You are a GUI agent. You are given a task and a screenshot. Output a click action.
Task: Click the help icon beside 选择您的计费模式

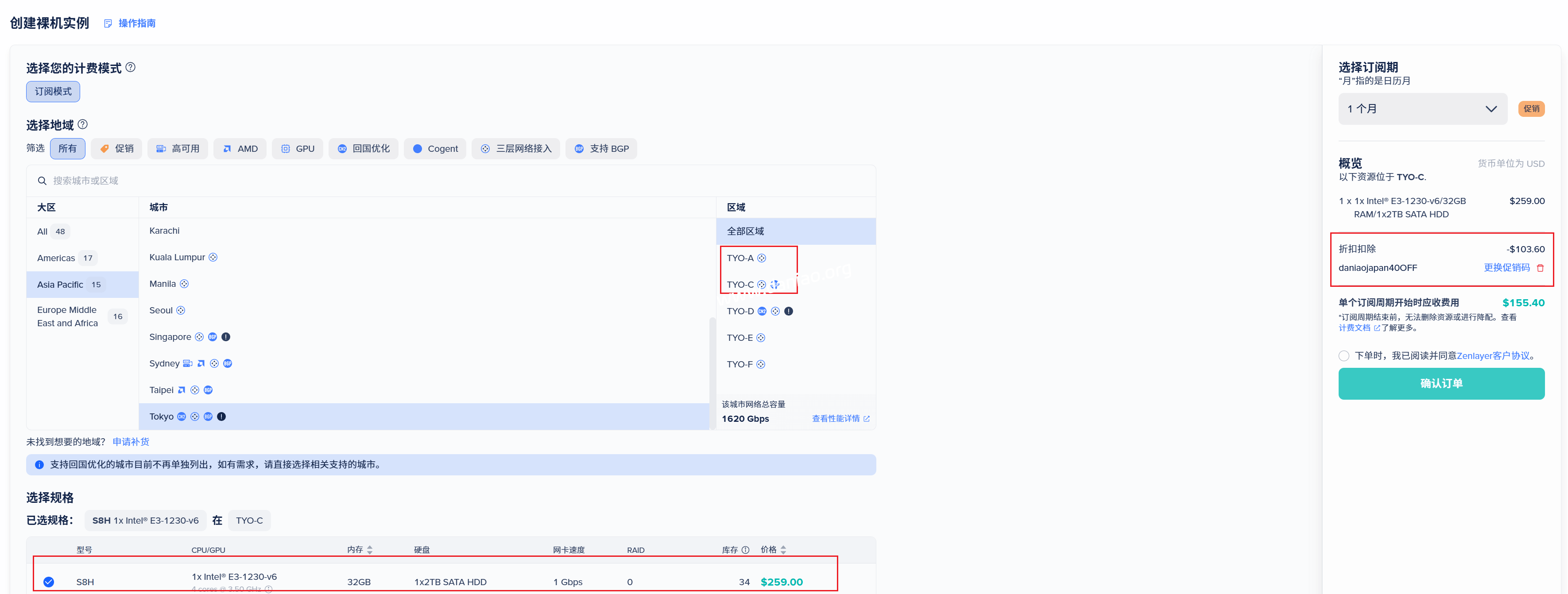click(130, 68)
